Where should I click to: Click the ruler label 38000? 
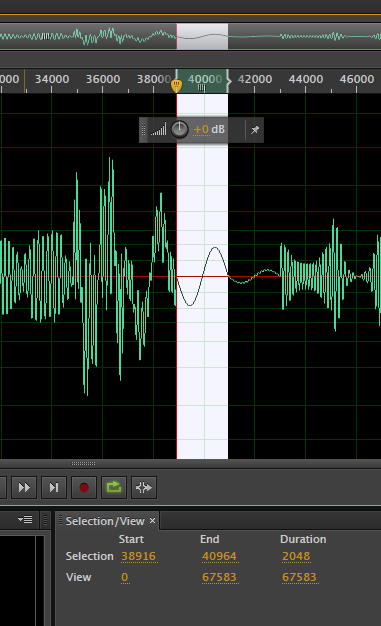pos(154,79)
